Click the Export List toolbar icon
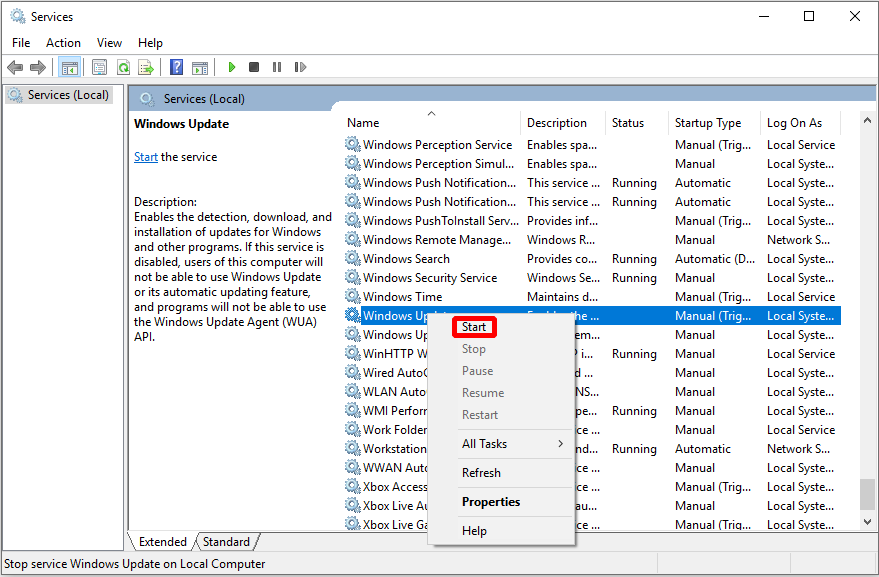The width and height of the screenshot is (879, 577). coord(146,67)
